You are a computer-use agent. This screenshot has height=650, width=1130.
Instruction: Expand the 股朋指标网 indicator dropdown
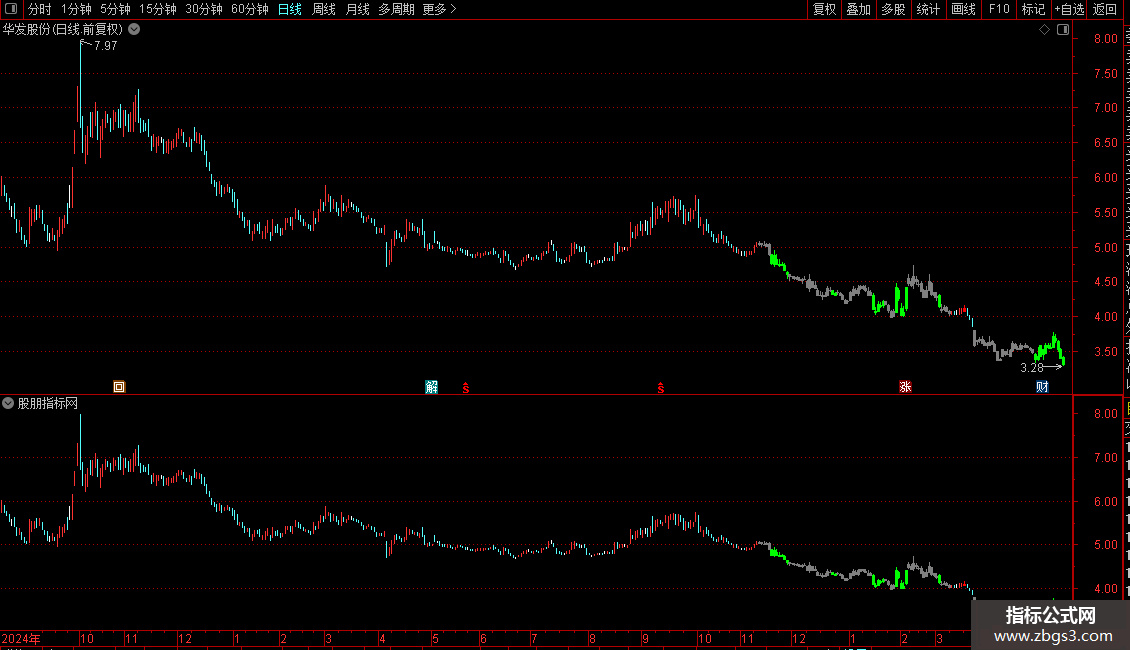(8, 404)
